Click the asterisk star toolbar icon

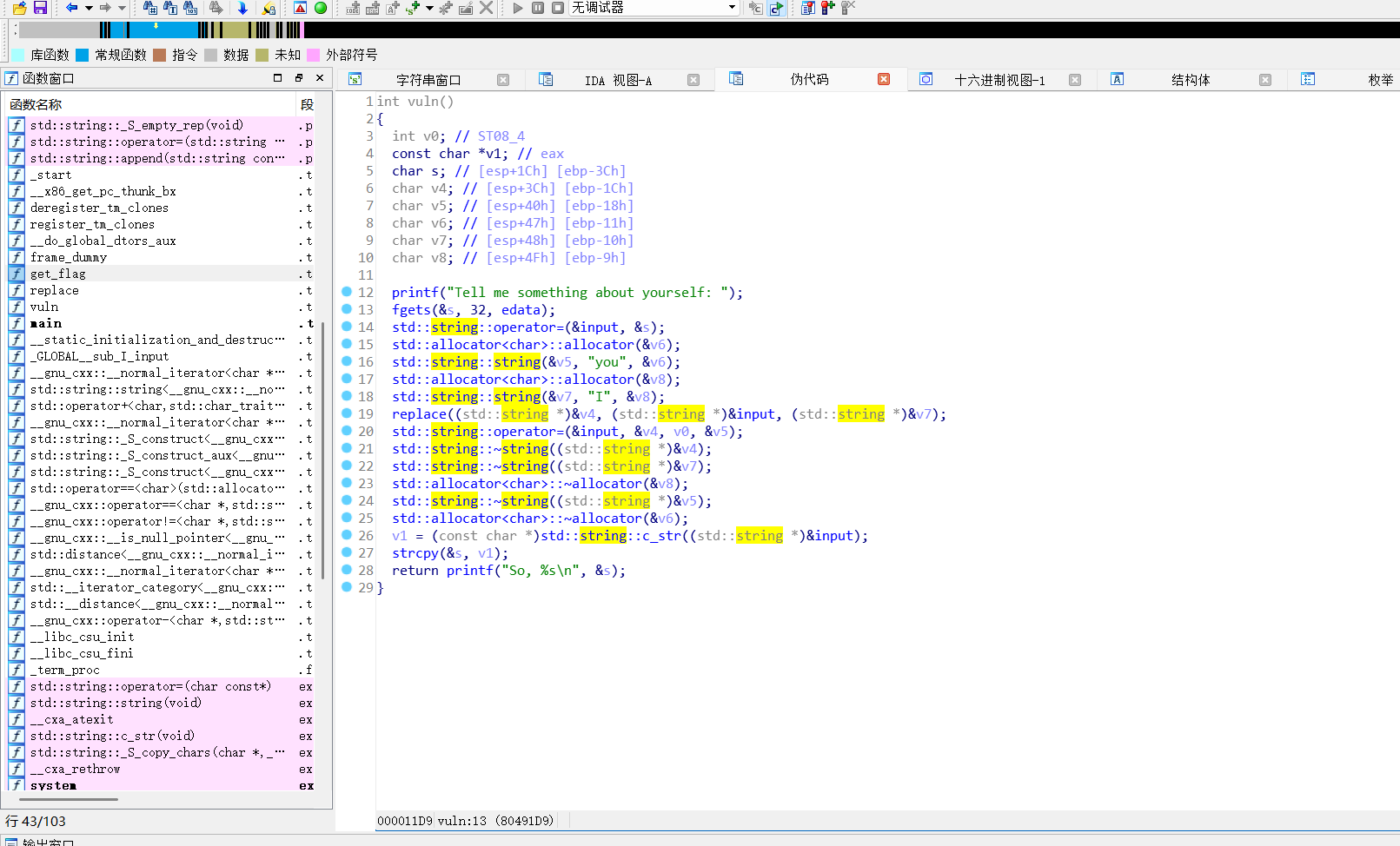[x=446, y=8]
